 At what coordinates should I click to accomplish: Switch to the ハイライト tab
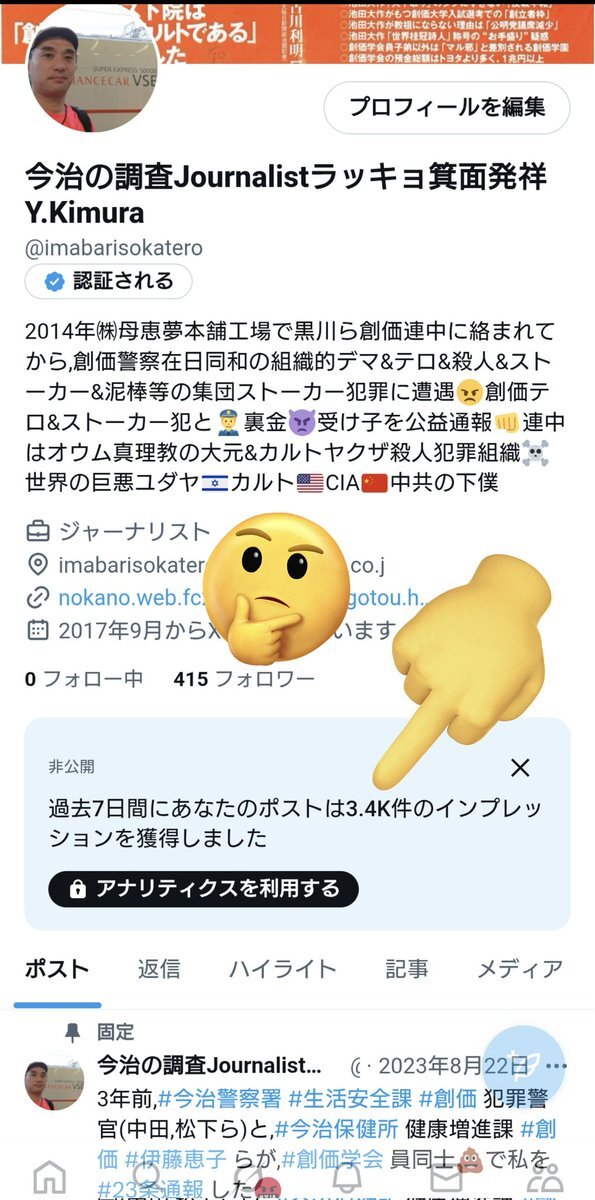283,968
